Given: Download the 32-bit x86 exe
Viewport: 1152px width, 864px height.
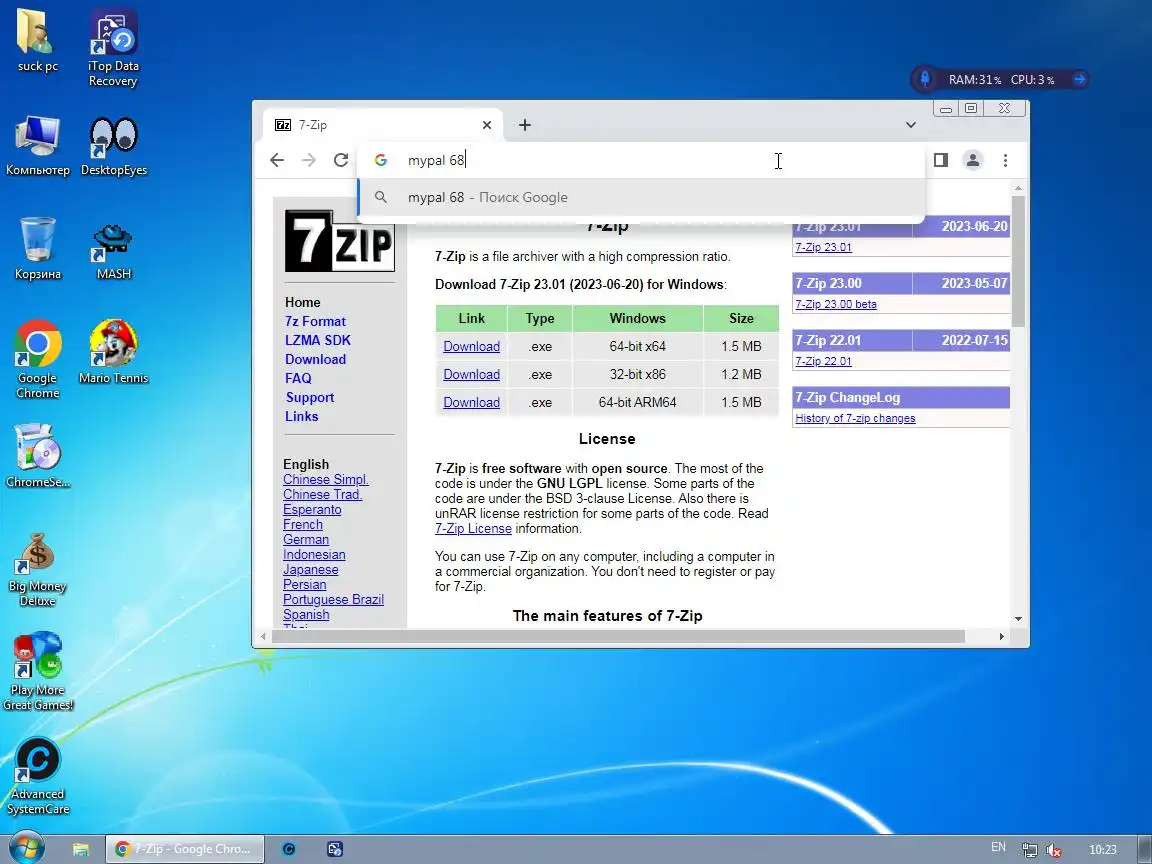Looking at the screenshot, I should pyautogui.click(x=472, y=374).
